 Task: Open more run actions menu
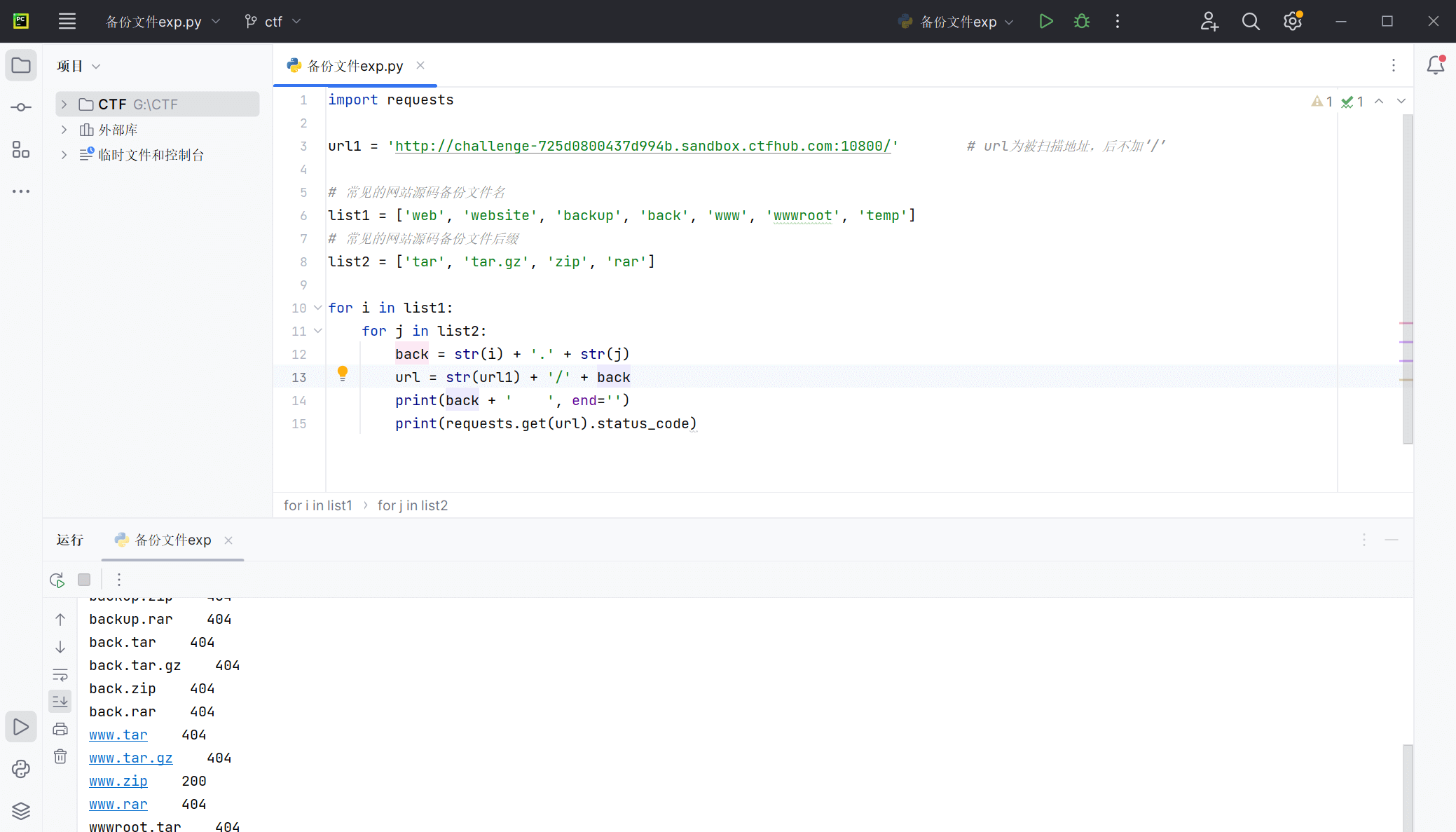tap(1118, 21)
